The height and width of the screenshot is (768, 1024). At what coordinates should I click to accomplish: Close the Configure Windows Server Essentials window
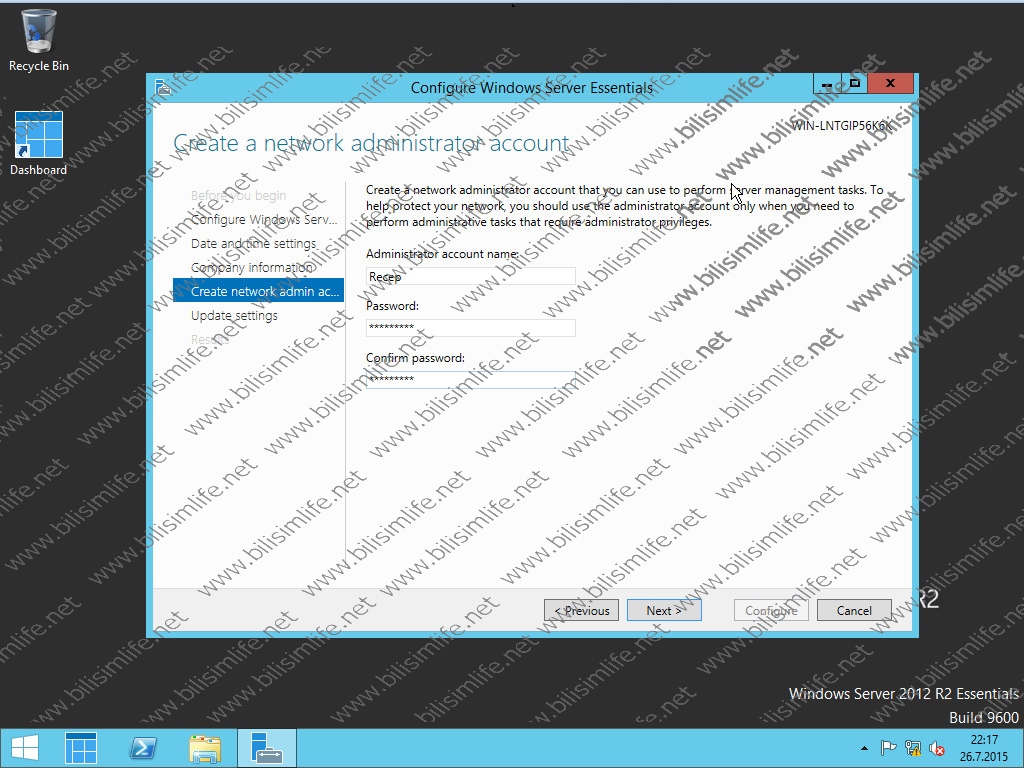click(890, 84)
